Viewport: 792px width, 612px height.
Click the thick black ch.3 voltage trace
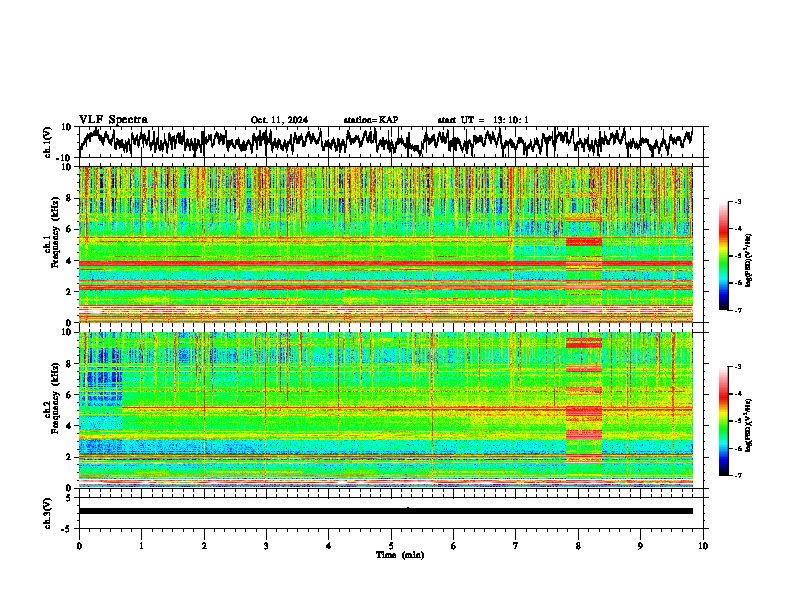(x=385, y=511)
